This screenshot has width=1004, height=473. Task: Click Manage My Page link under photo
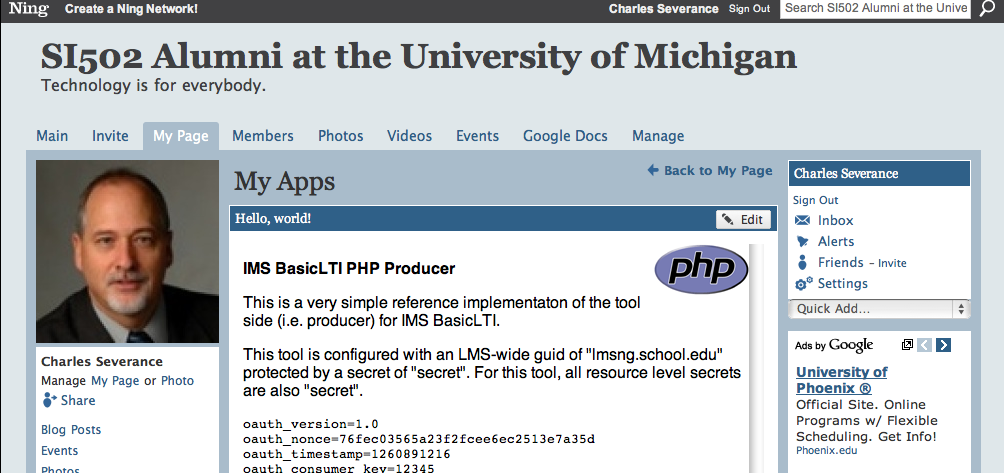pos(115,380)
